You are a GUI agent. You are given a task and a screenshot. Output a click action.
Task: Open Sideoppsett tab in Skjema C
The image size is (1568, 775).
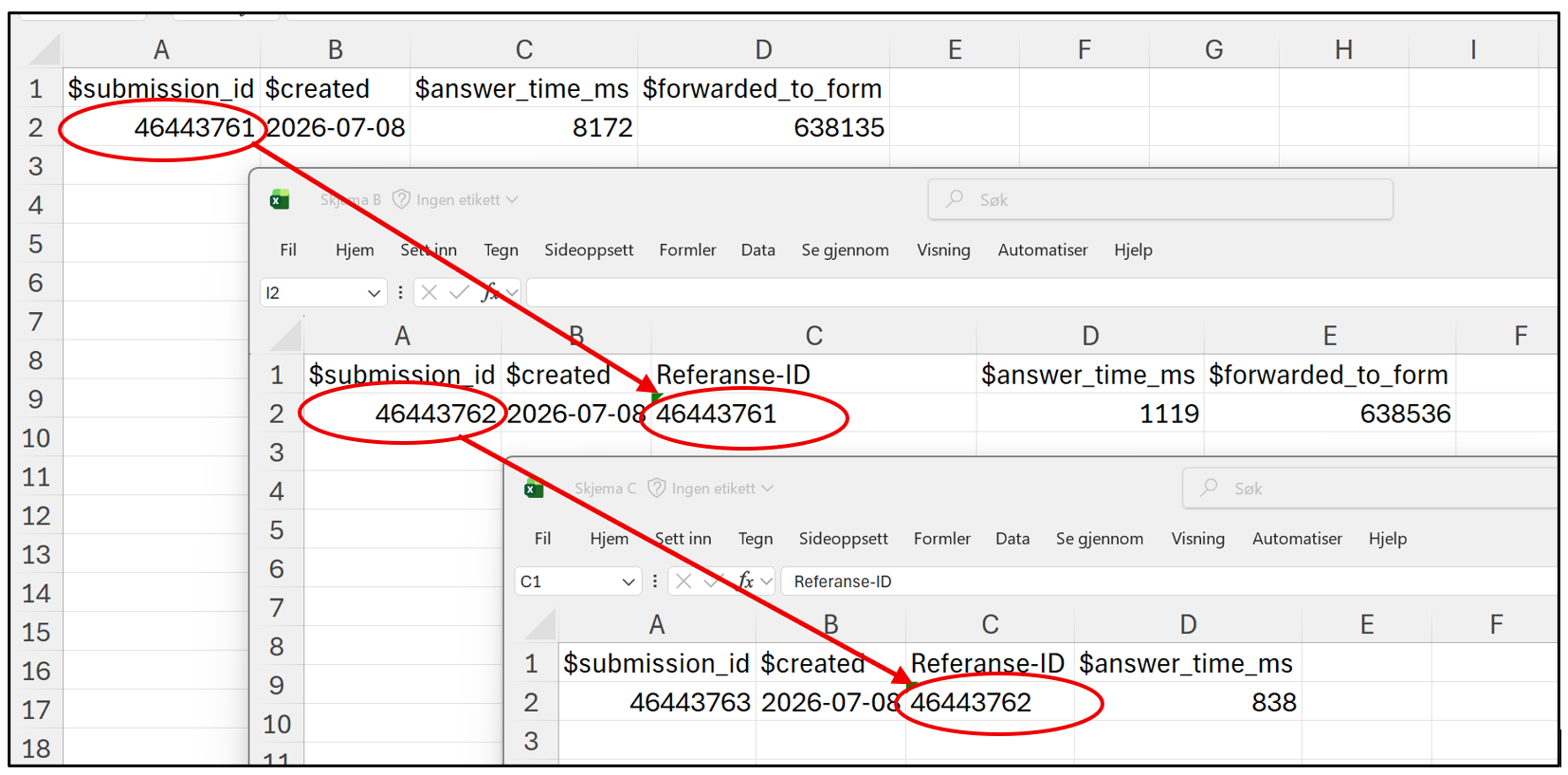[843, 538]
